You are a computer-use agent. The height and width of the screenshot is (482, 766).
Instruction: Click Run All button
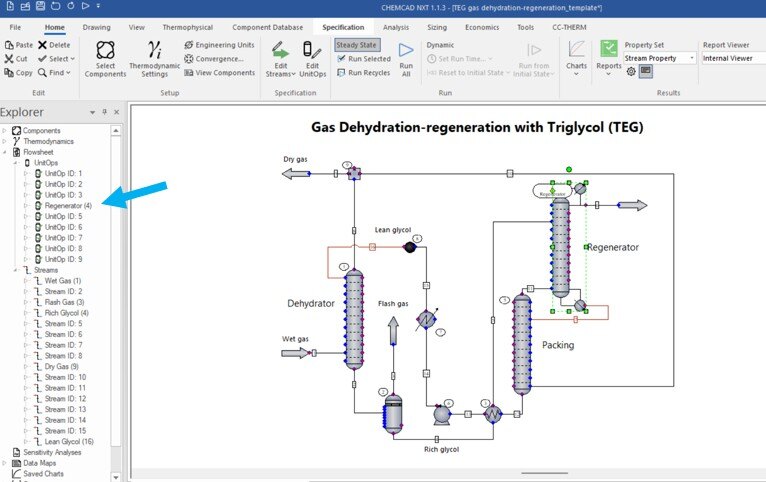tap(406, 59)
